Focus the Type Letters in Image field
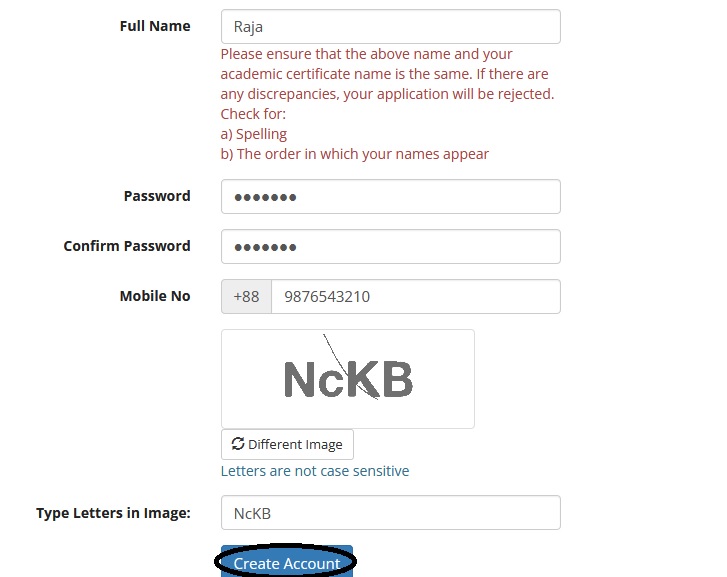Screen dimensions: 727x577 point(390,513)
